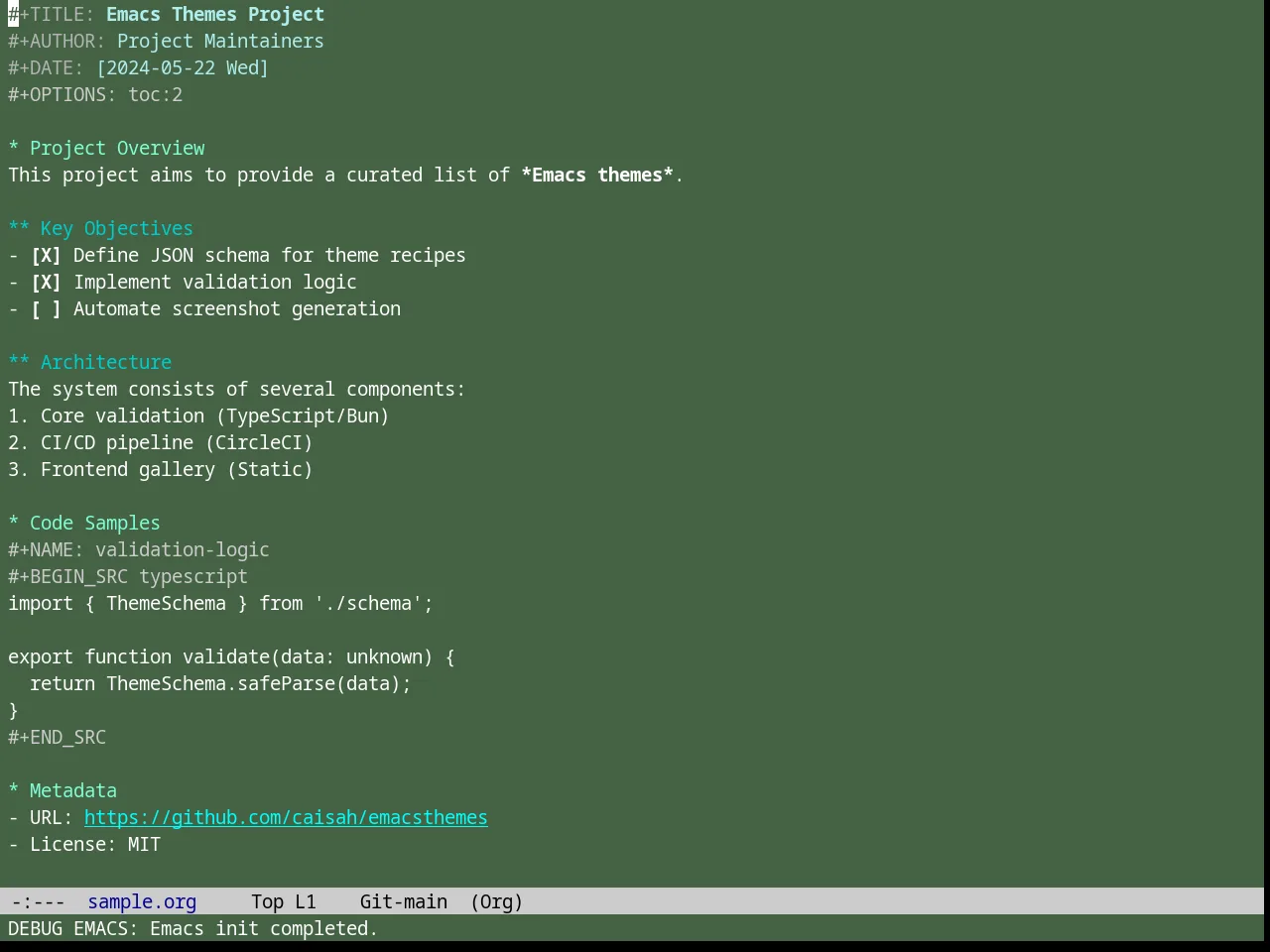This screenshot has height=952, width=1270.
Task: Click the mode line status dashes
Action: (39, 902)
